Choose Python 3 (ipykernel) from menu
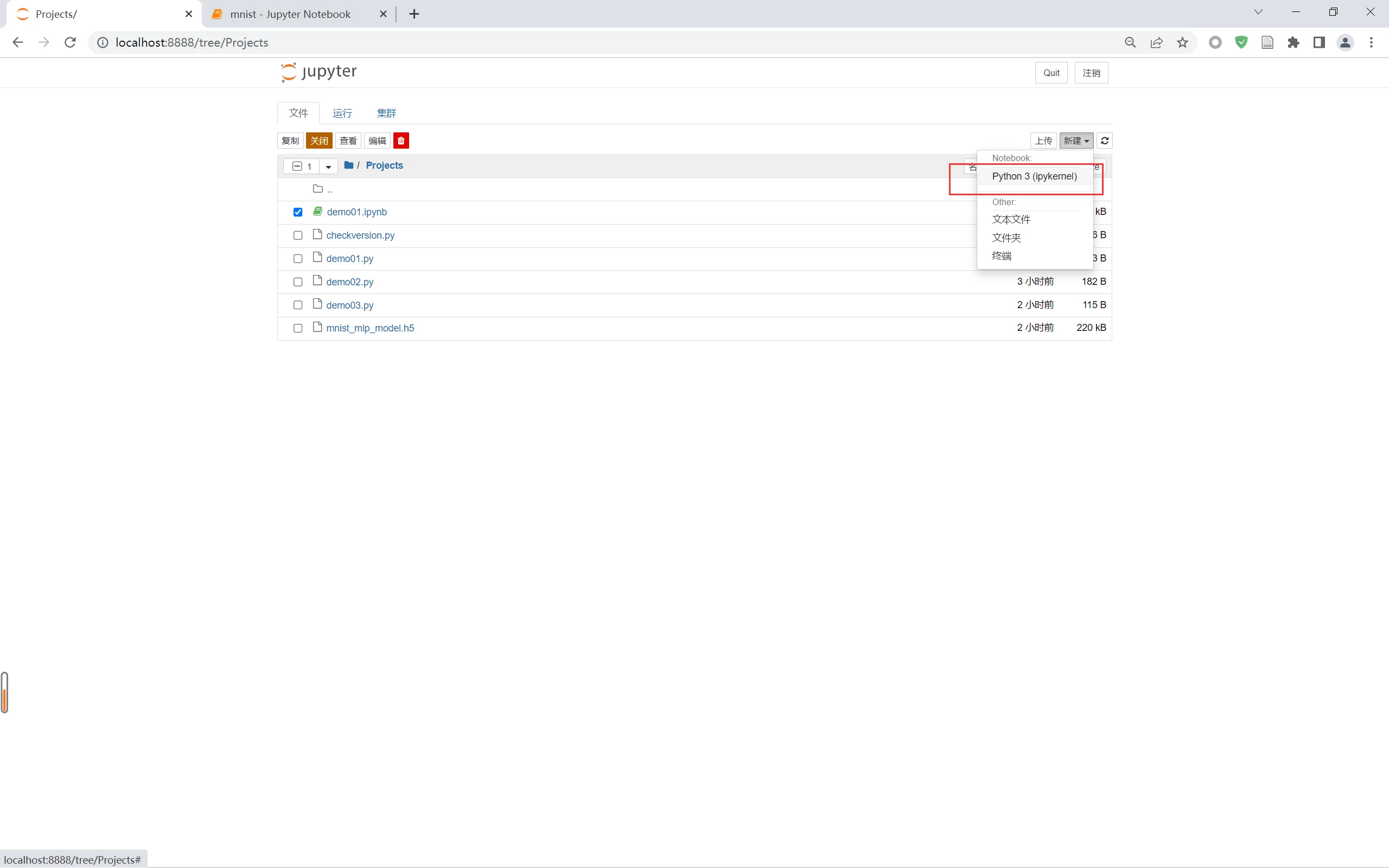This screenshot has height=868, width=1389. point(1034,176)
